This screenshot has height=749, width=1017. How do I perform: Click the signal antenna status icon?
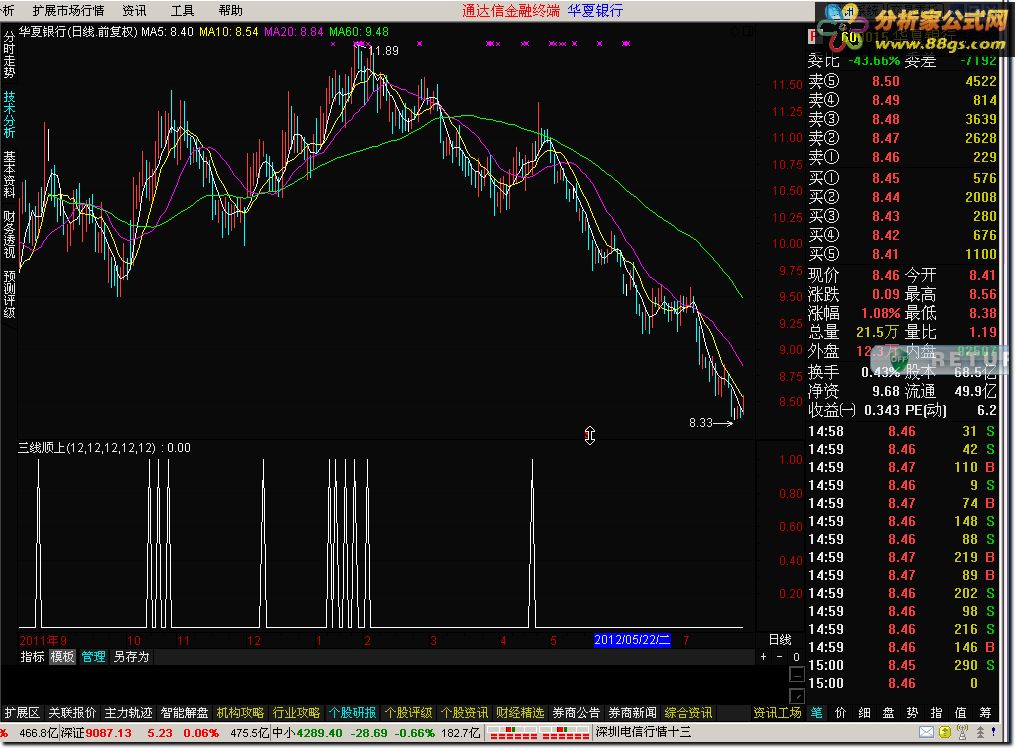[x=963, y=732]
